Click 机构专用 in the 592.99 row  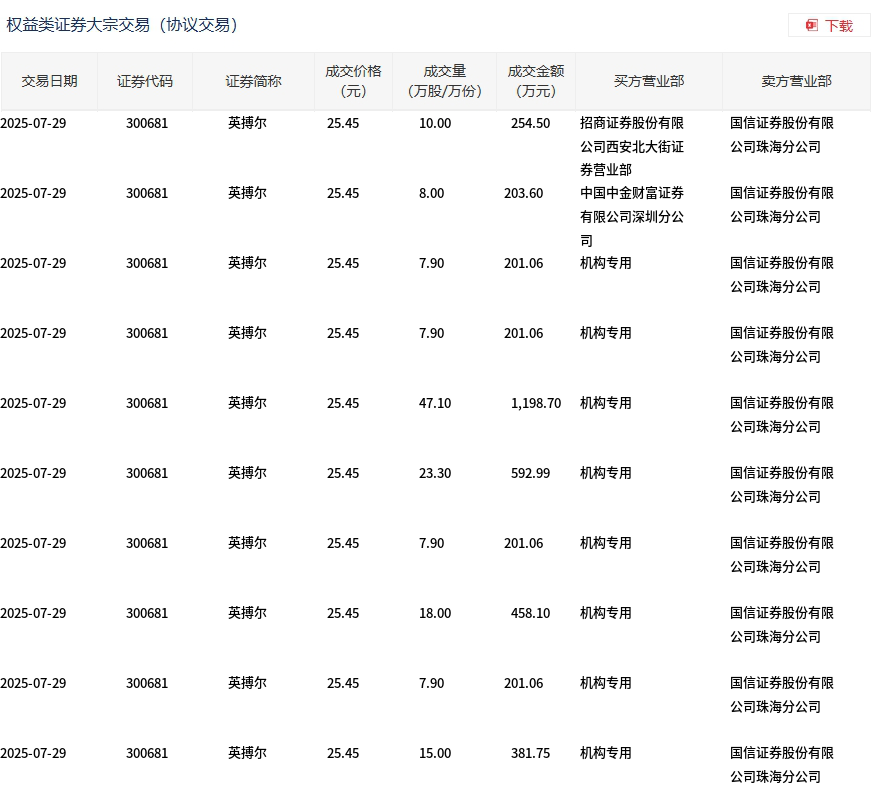(606, 473)
